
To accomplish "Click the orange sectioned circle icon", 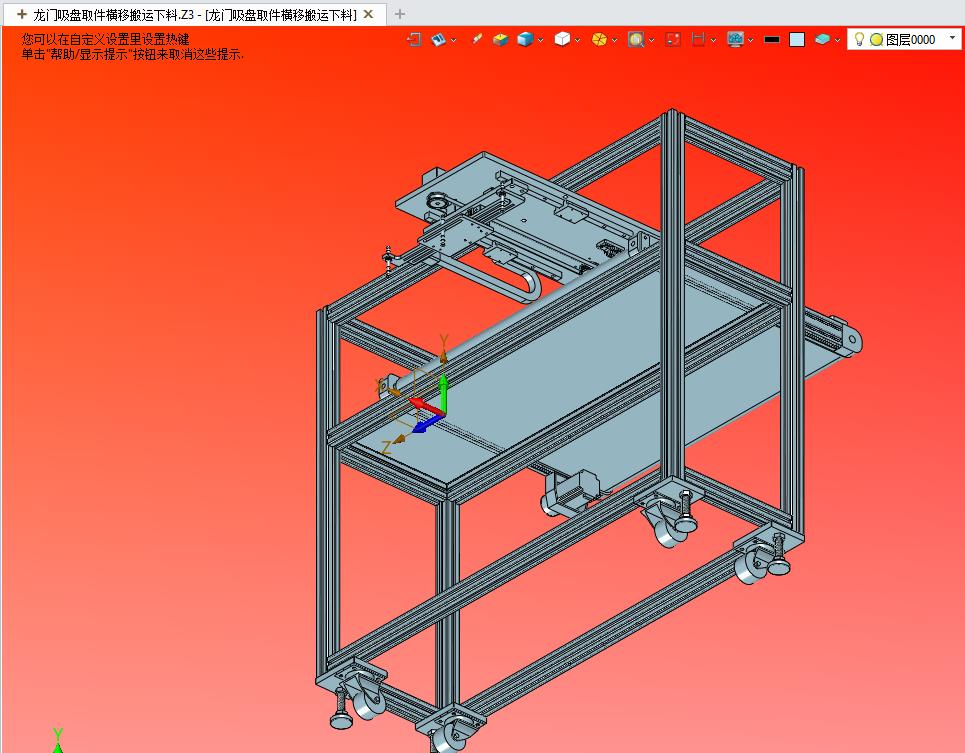I will click(x=599, y=39).
